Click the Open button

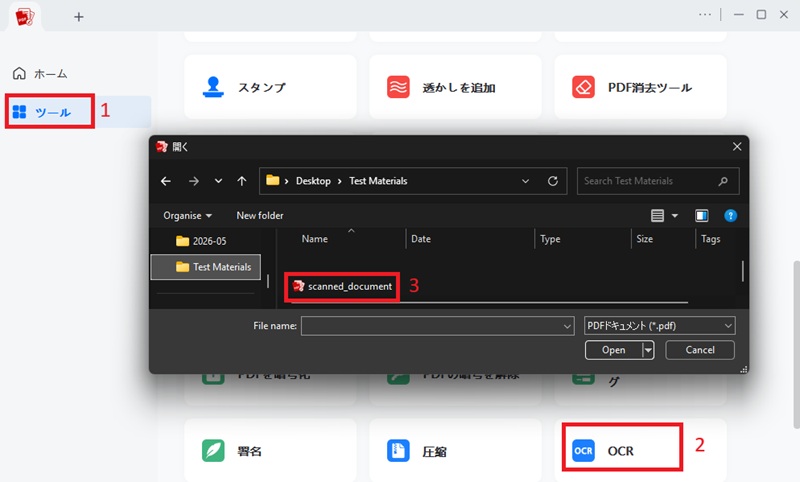point(613,350)
